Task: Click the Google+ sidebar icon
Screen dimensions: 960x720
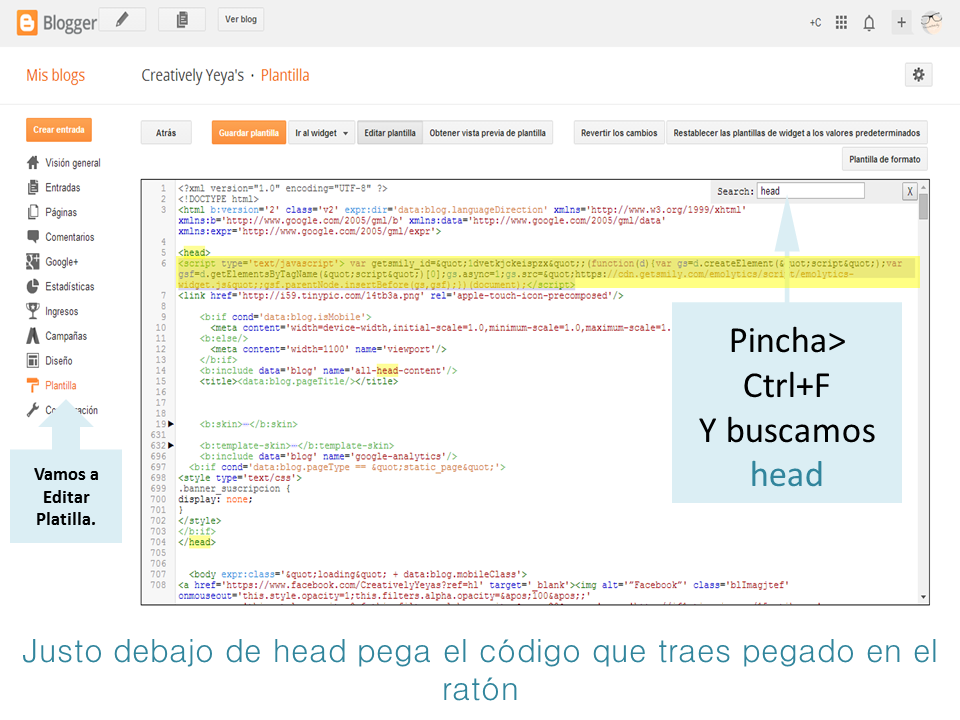Action: 32,261
